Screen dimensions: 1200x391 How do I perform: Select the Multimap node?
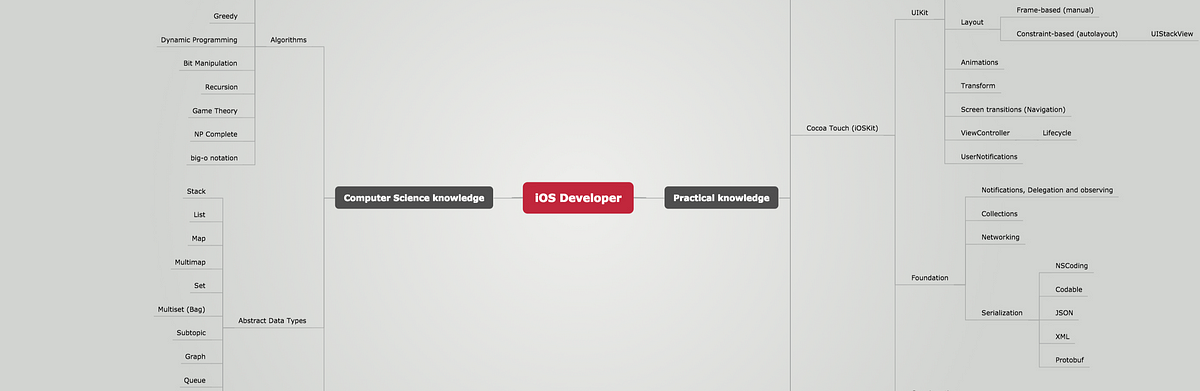[x=190, y=262]
